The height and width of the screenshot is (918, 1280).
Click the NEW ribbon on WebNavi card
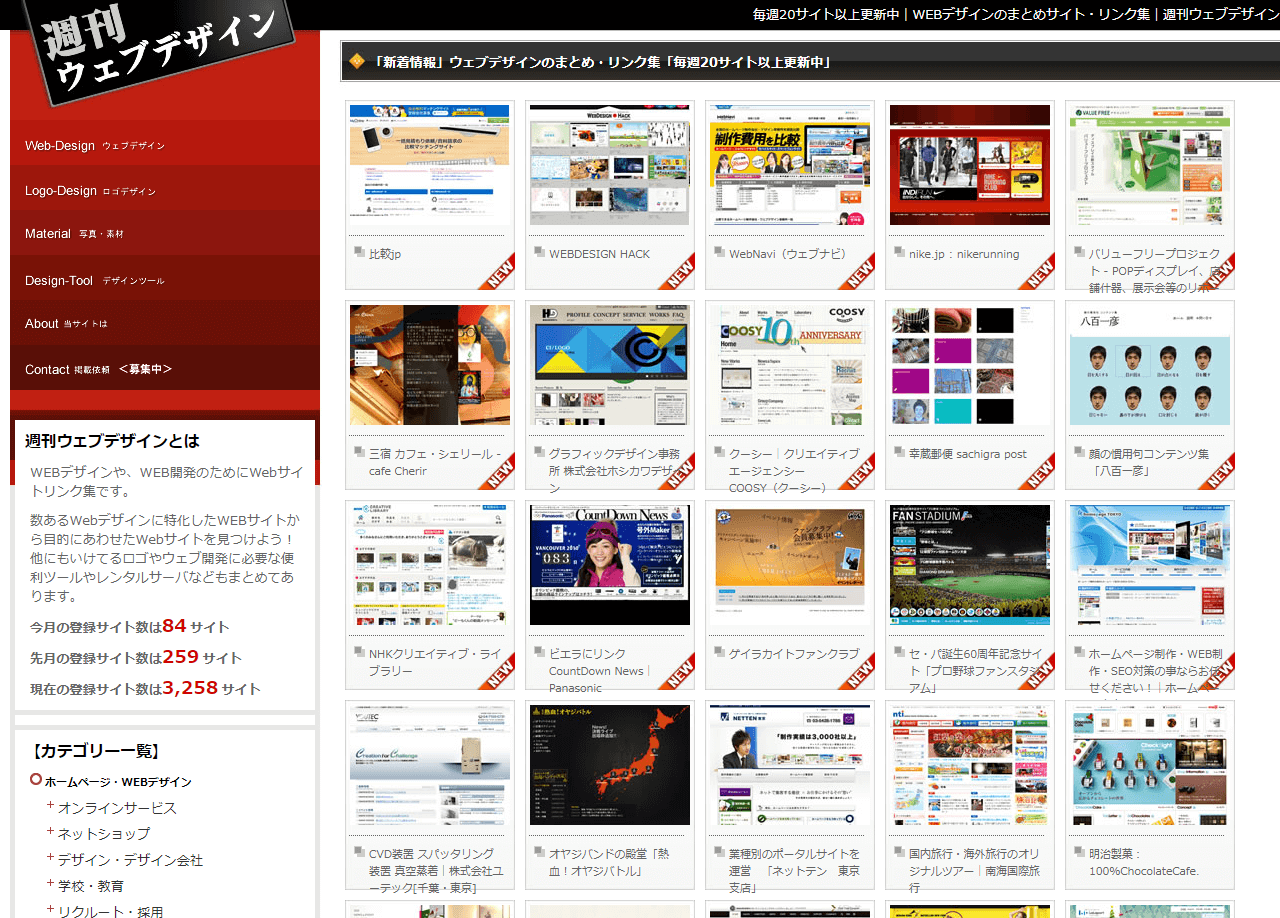[857, 272]
